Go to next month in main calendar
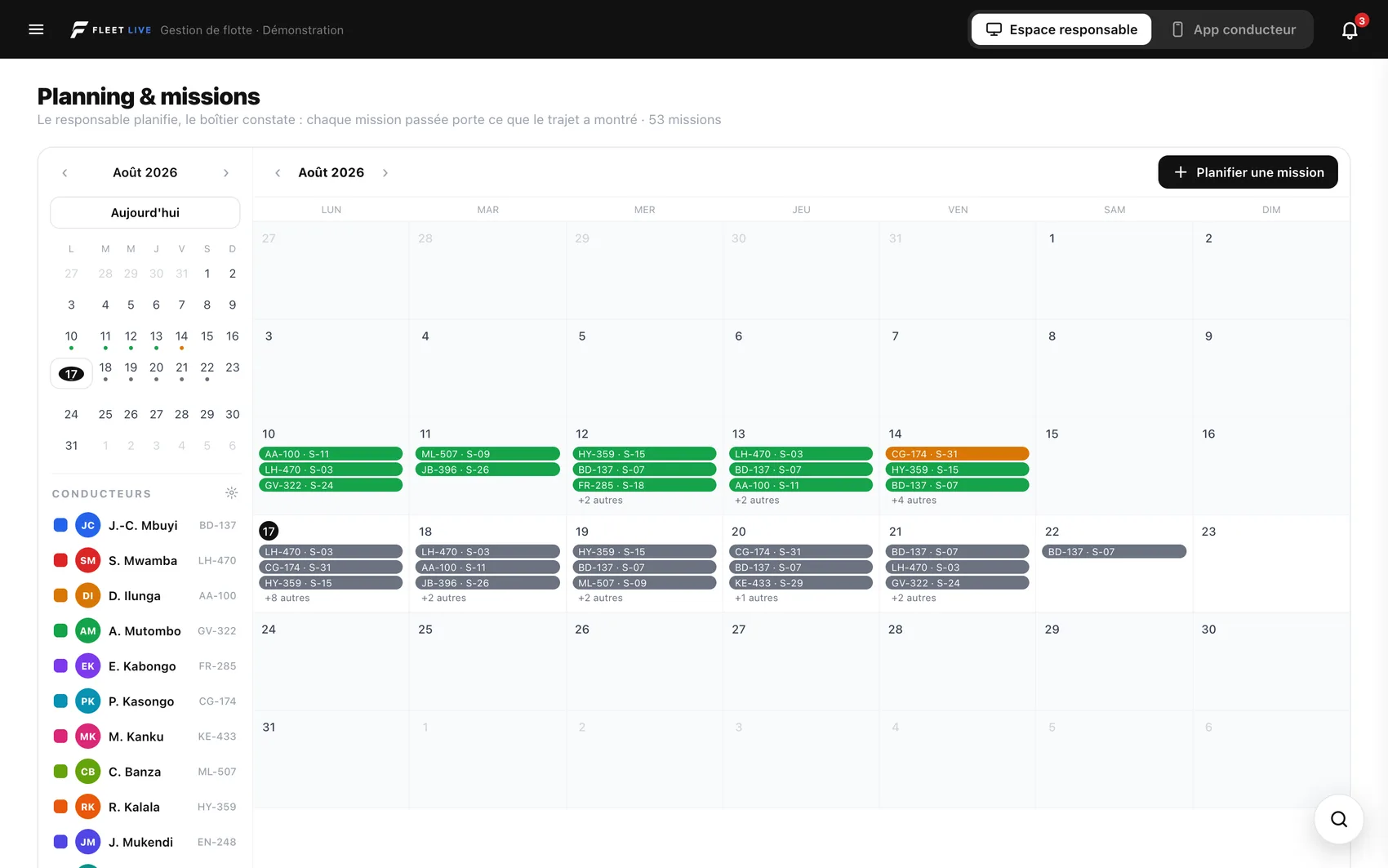The width and height of the screenshot is (1388, 868). (x=385, y=172)
